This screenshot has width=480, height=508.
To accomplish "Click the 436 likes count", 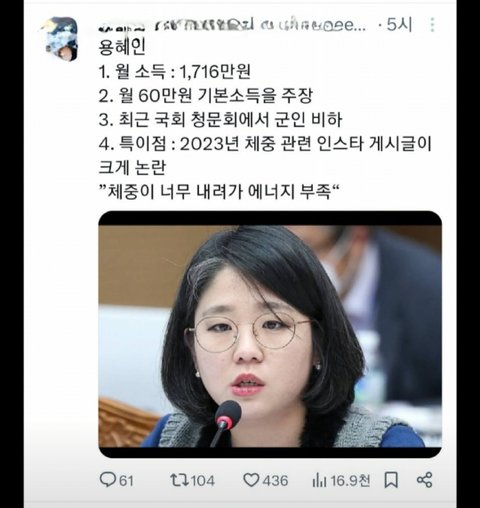I will (275, 481).
